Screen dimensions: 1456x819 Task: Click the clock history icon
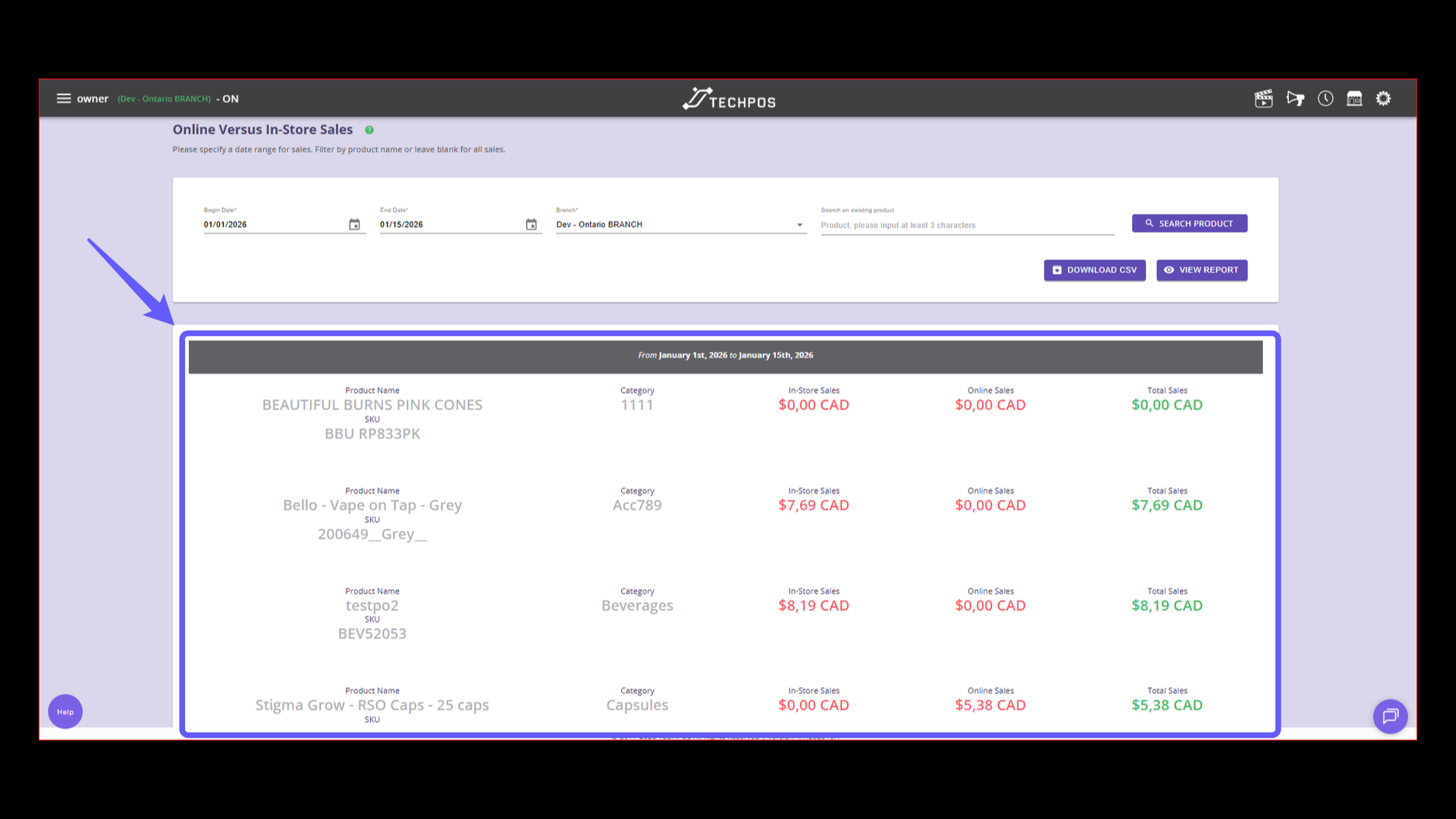(1325, 99)
